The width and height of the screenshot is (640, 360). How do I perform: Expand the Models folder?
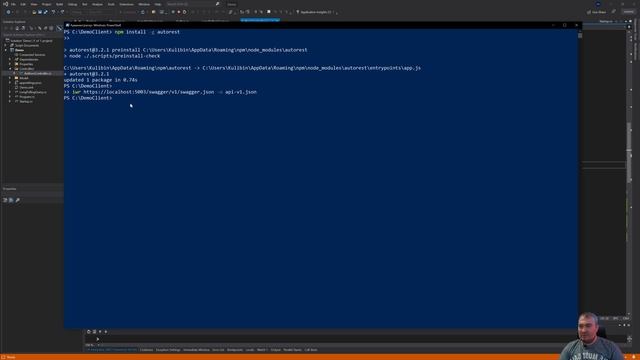point(10,78)
